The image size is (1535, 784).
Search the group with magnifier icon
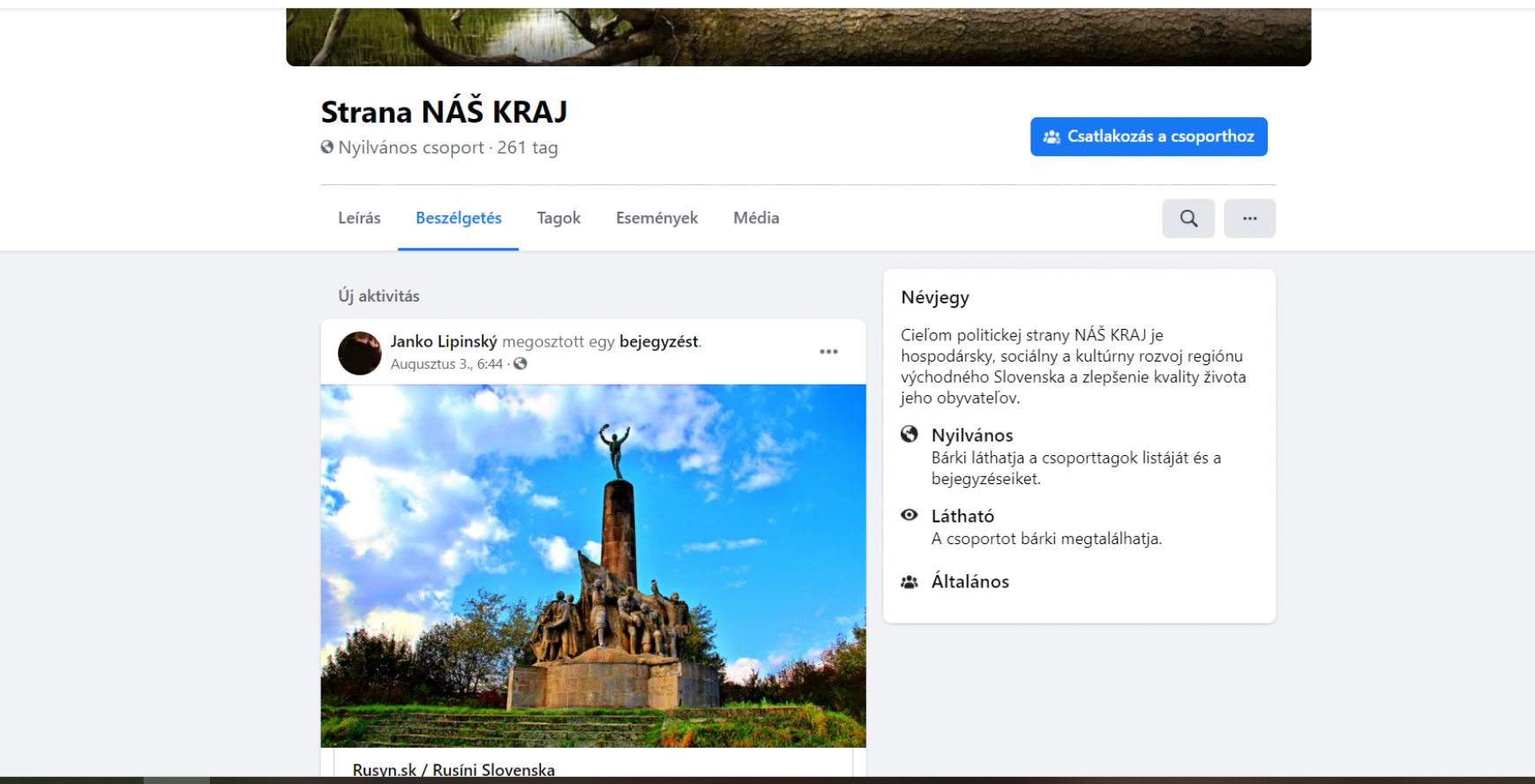1188,218
